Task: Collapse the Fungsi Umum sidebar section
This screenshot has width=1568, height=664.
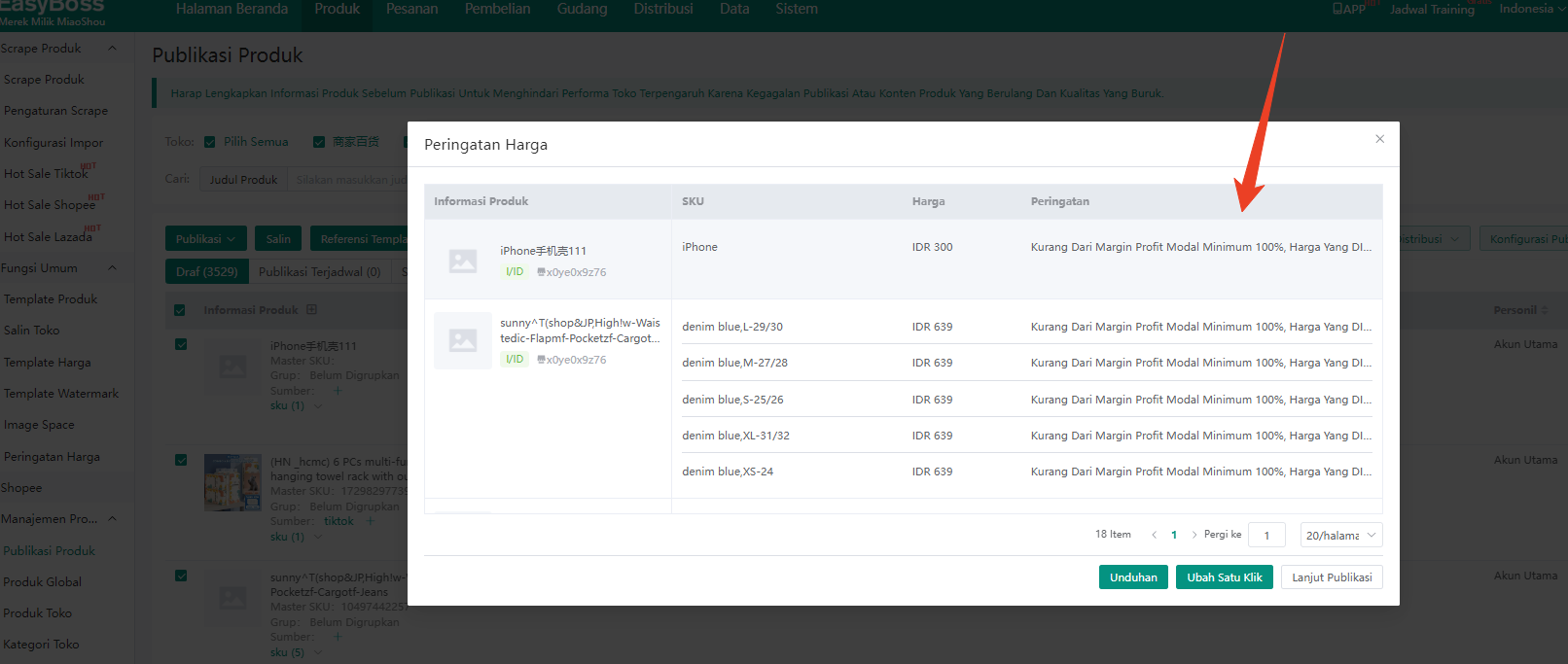Action: click(x=112, y=268)
